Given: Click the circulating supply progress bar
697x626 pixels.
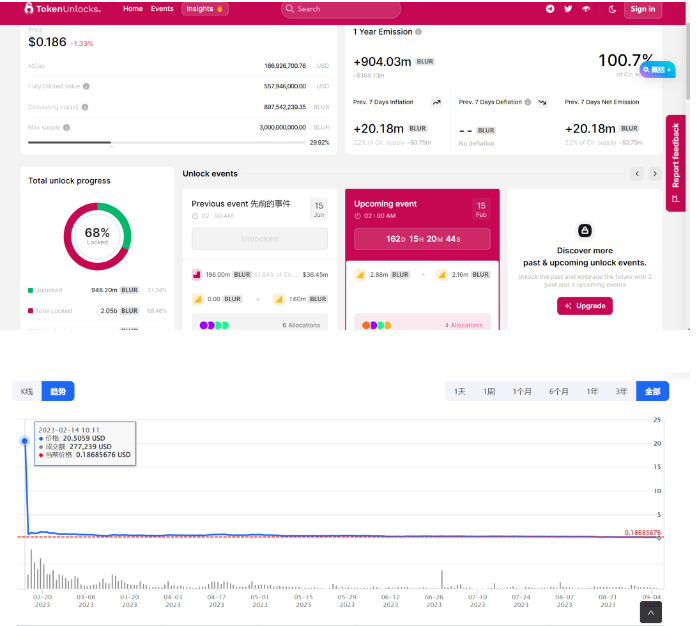Looking at the screenshot, I should [x=167, y=143].
